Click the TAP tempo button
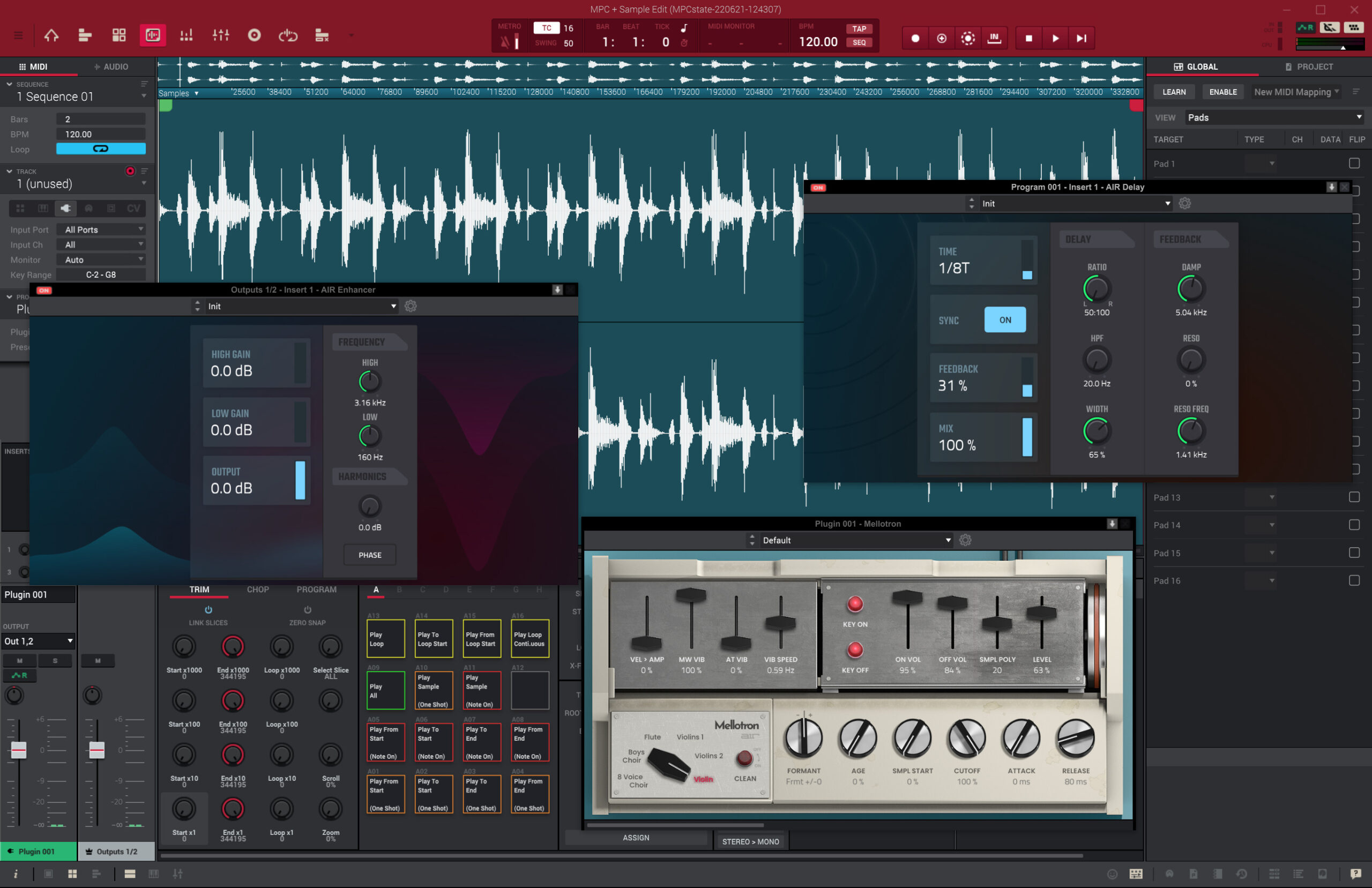This screenshot has height=888, width=1372. (859, 28)
